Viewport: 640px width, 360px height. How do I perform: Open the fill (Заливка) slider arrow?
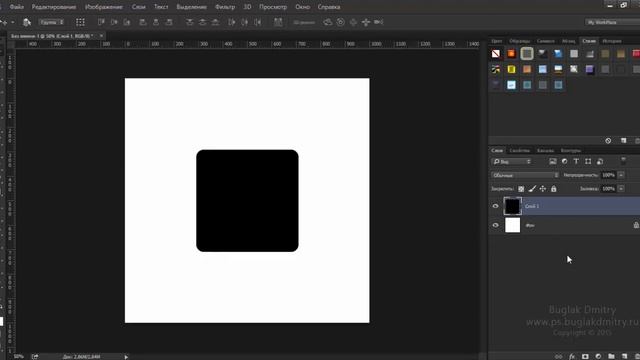(x=621, y=189)
